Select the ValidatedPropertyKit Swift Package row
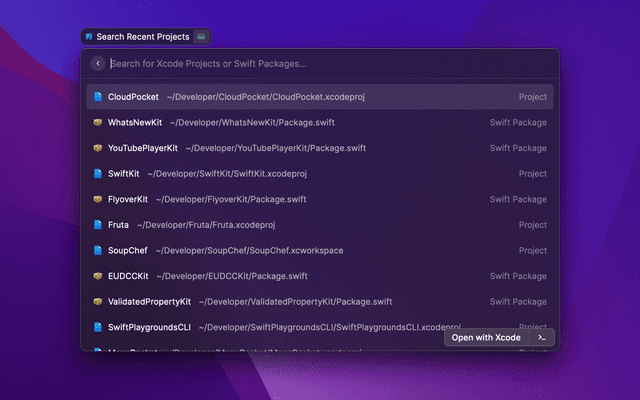The height and width of the screenshot is (400, 640). pos(320,301)
